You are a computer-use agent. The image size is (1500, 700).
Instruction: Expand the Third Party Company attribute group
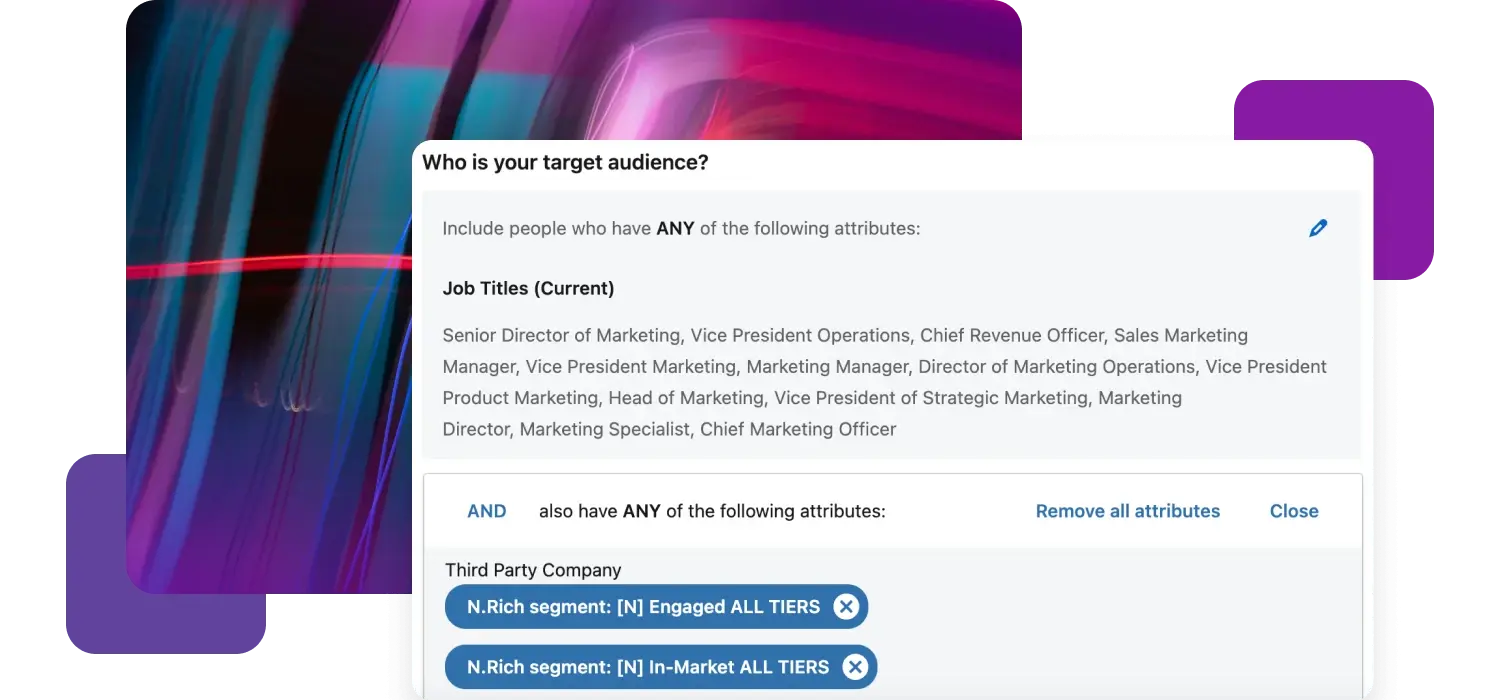coord(533,570)
